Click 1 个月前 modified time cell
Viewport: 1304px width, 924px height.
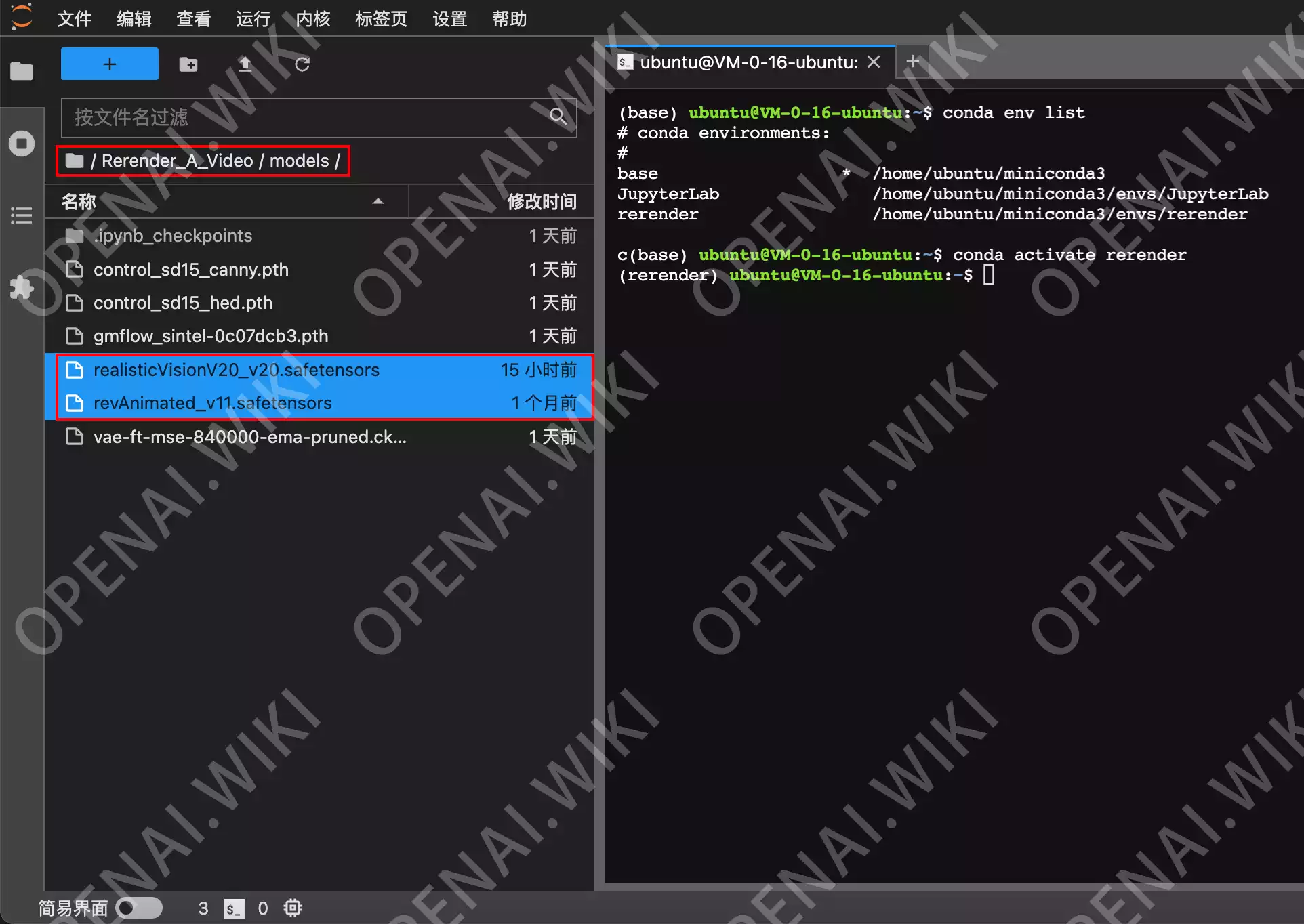pos(544,403)
